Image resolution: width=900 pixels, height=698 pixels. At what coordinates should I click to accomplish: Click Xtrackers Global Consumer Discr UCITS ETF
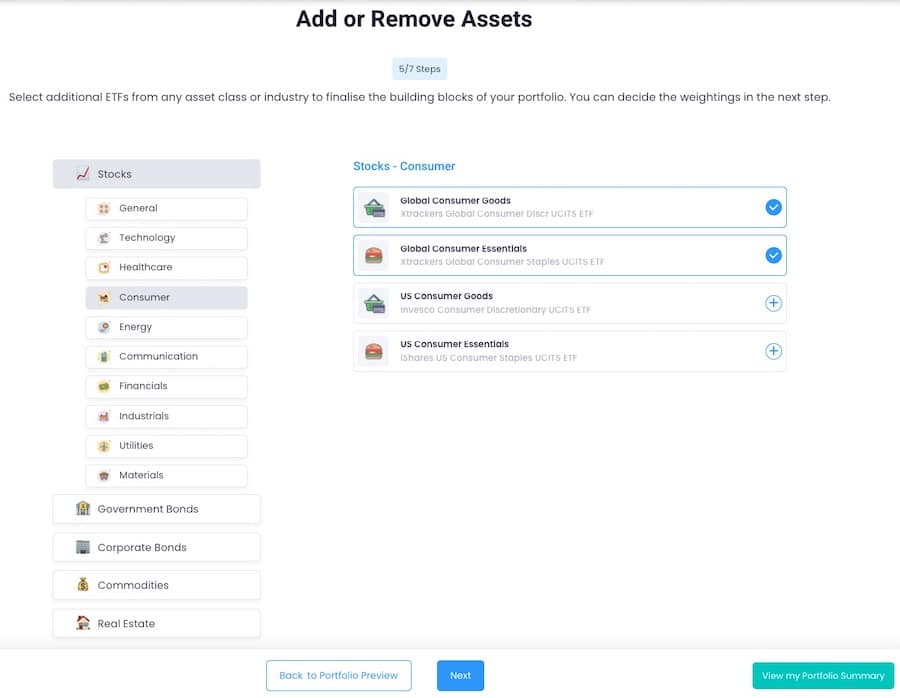[x=496, y=214]
